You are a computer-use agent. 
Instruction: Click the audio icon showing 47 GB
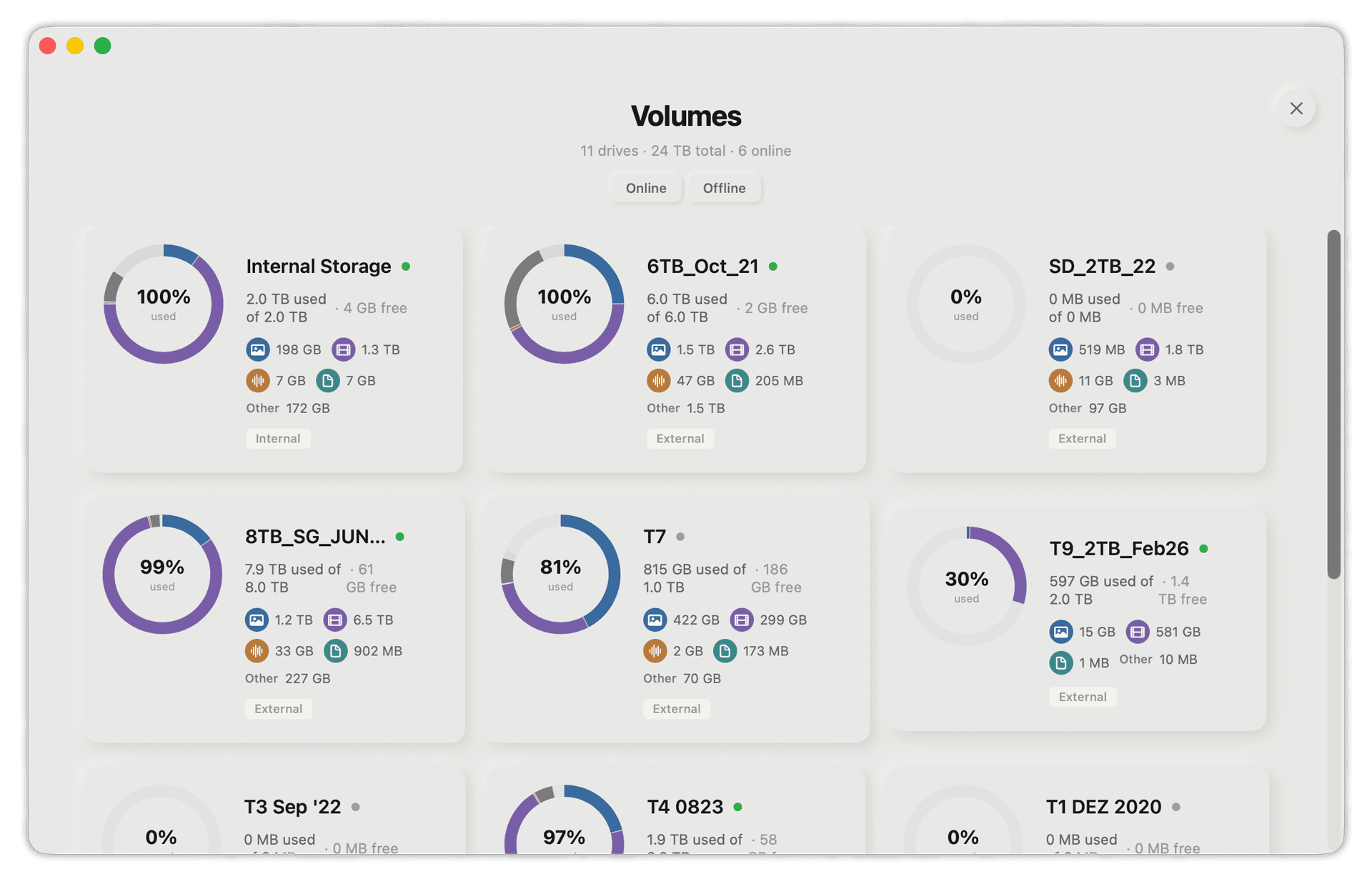pos(658,381)
